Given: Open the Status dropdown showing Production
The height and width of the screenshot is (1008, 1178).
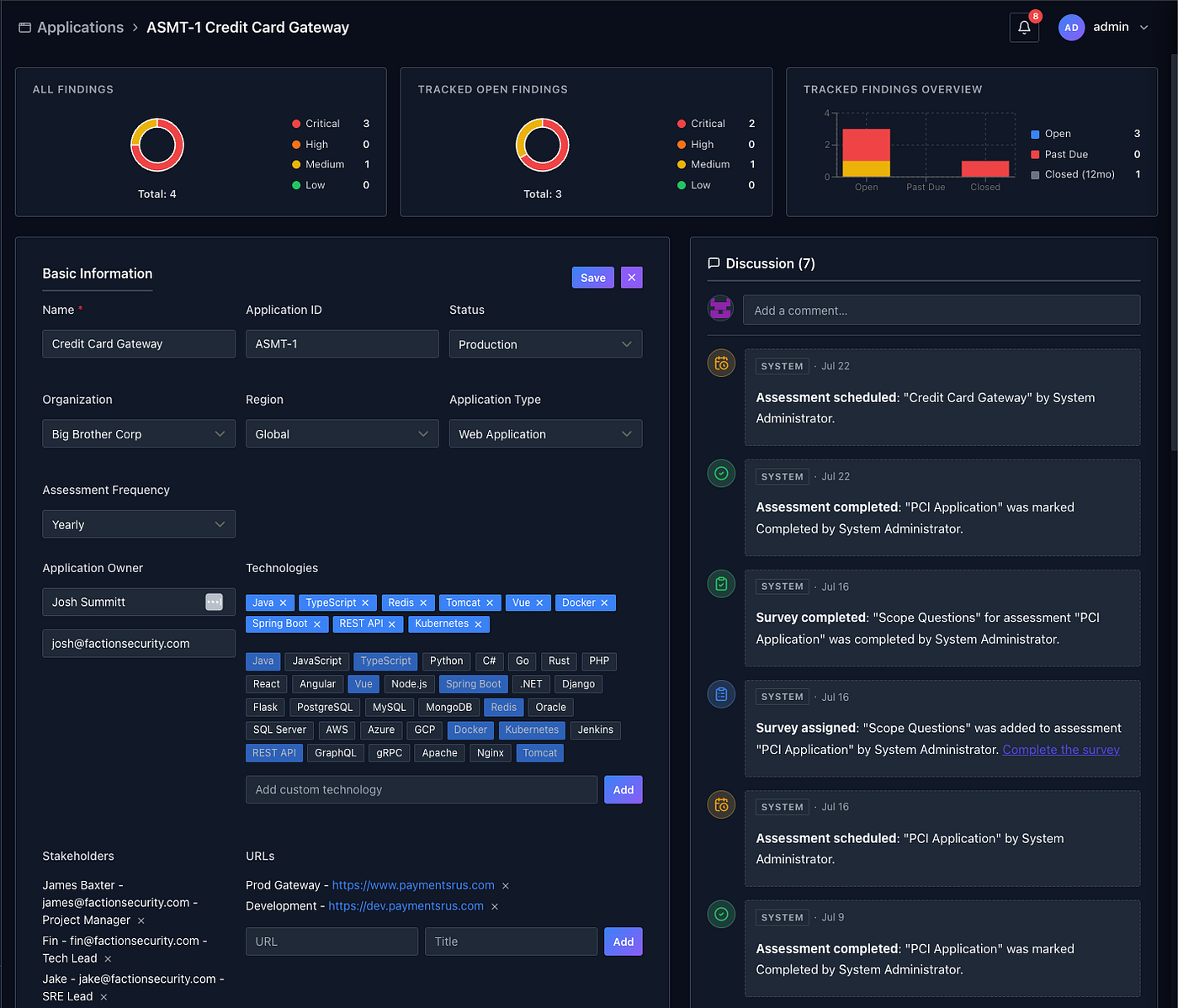Looking at the screenshot, I should [x=545, y=344].
